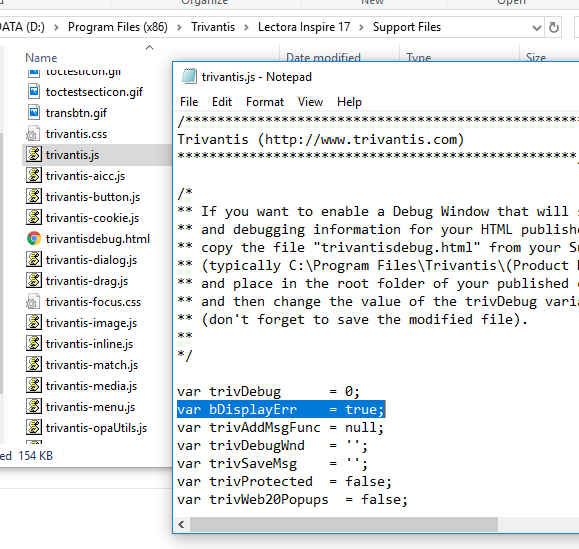Screen dimensions: 579x549
Task: Sort files by Date modified column
Action: 323,57
